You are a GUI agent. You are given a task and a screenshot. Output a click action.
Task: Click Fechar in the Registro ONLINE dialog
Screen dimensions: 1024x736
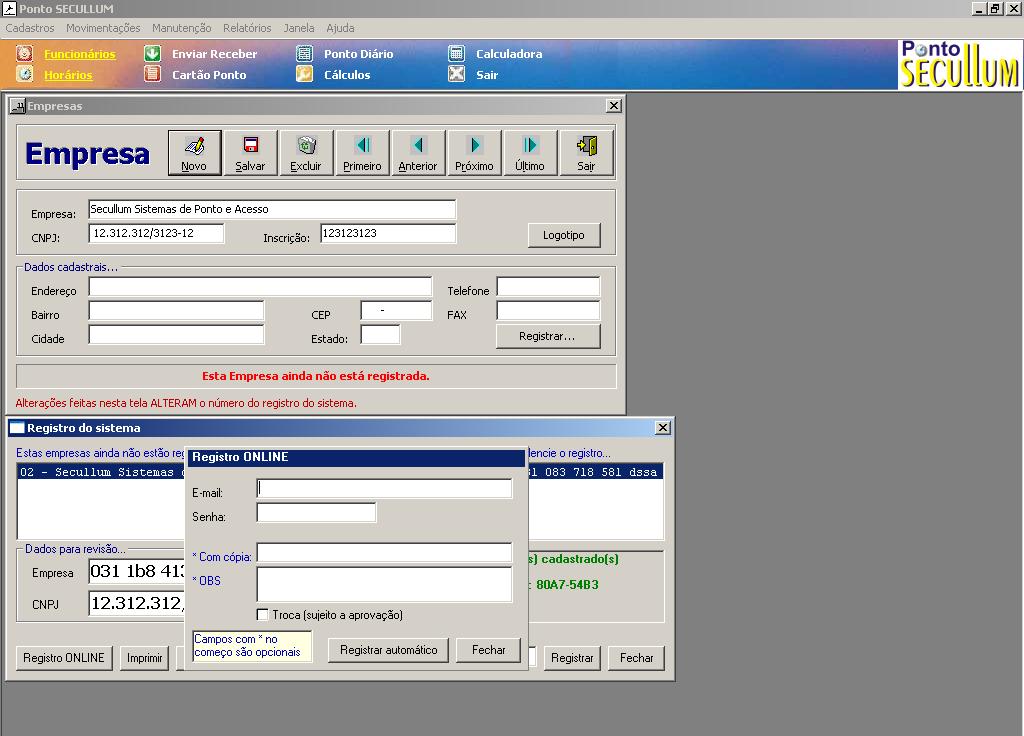tap(488, 650)
